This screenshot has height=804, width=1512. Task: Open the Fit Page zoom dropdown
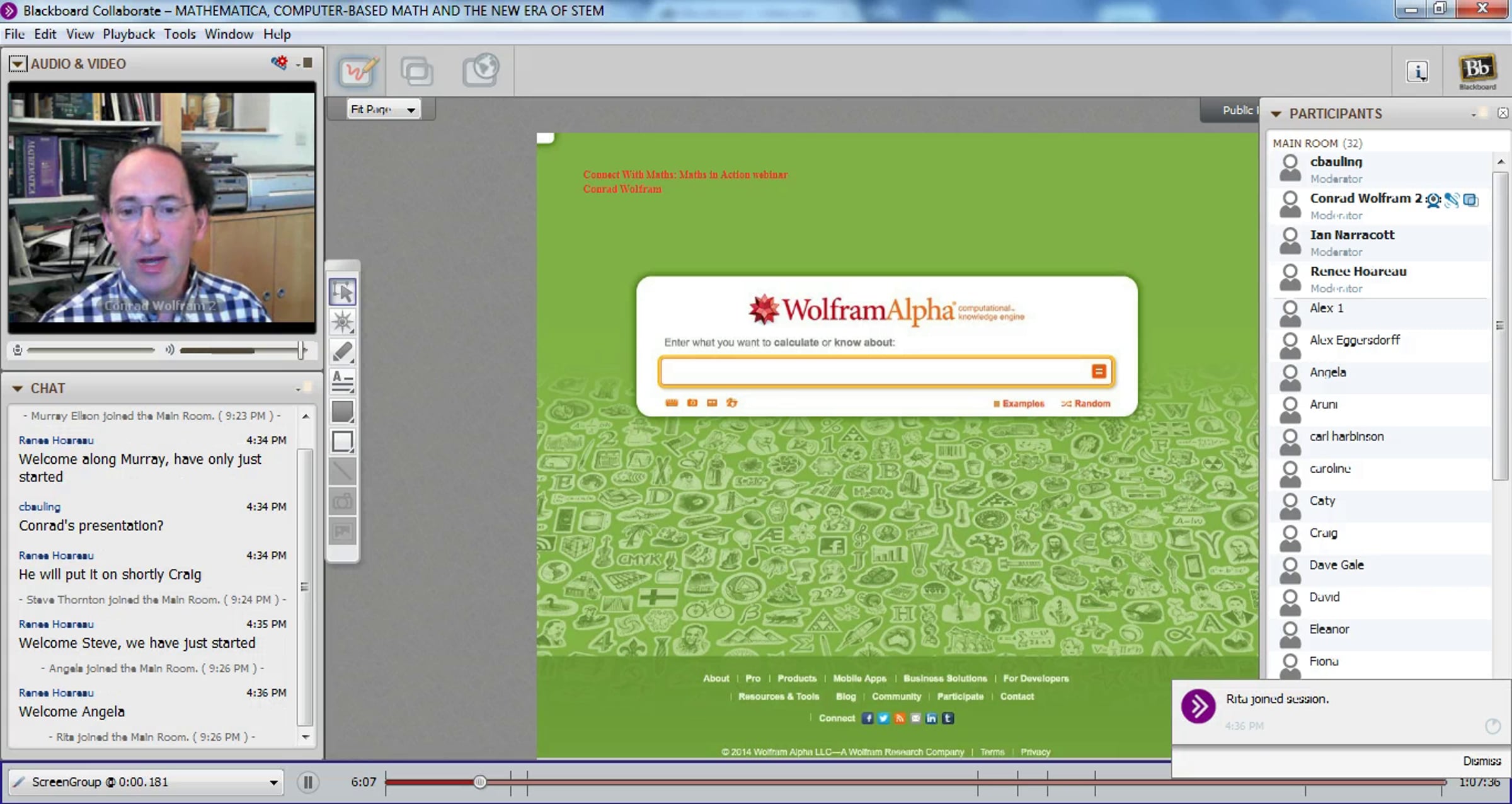(x=383, y=110)
